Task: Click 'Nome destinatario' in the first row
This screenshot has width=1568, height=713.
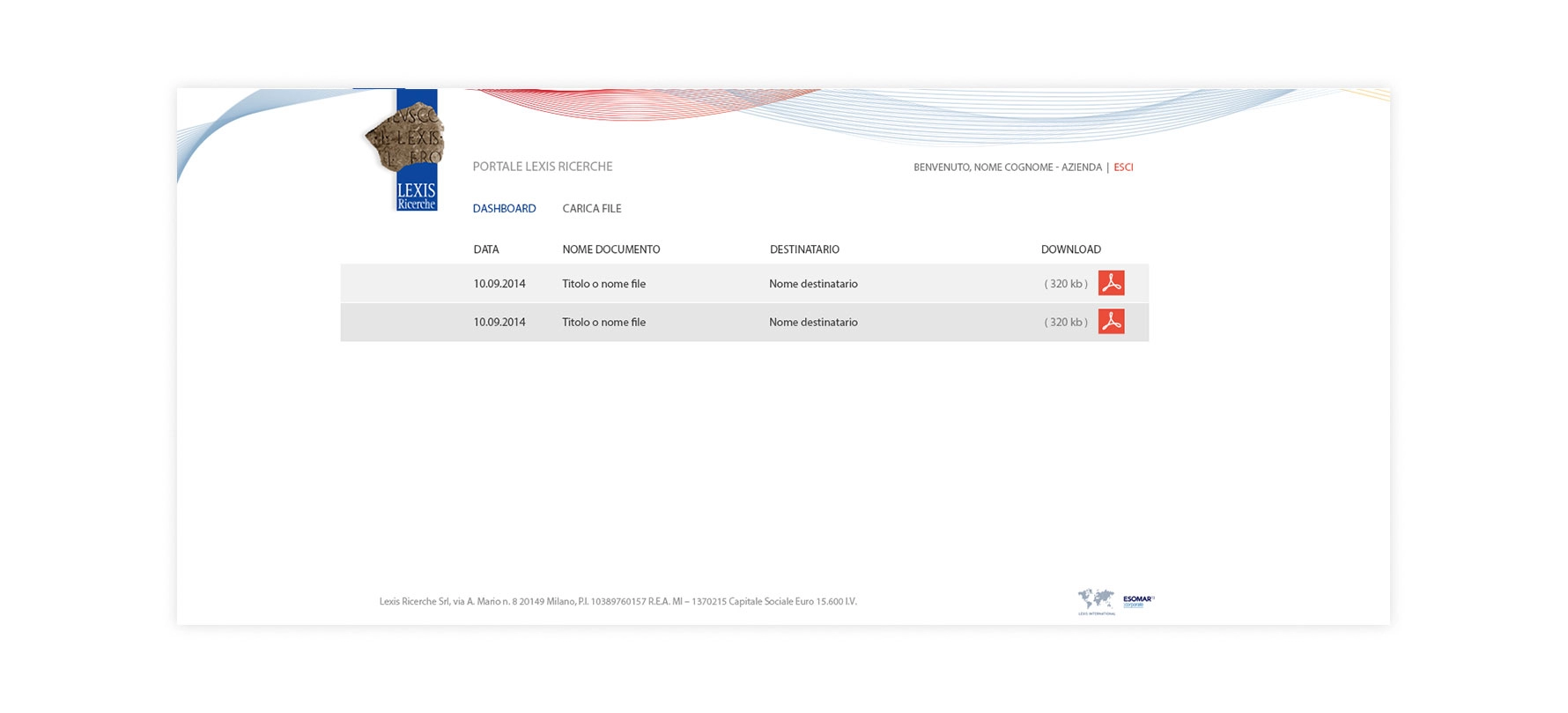Action: tap(813, 284)
